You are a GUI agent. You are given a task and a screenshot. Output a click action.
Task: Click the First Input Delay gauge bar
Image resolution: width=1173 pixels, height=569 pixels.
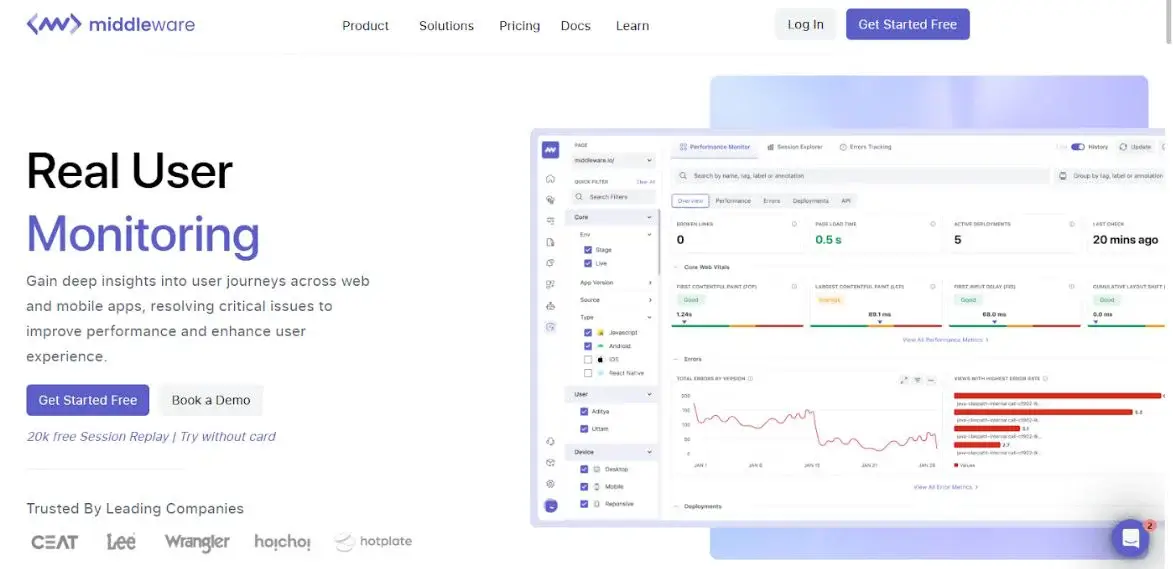coord(1015,325)
